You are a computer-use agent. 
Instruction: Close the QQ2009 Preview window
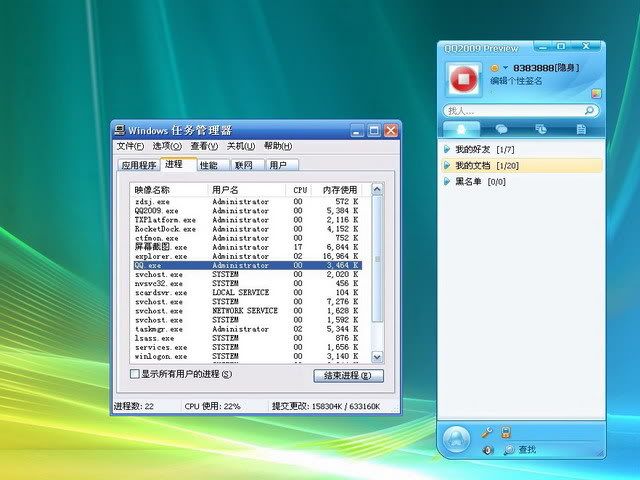(586, 46)
